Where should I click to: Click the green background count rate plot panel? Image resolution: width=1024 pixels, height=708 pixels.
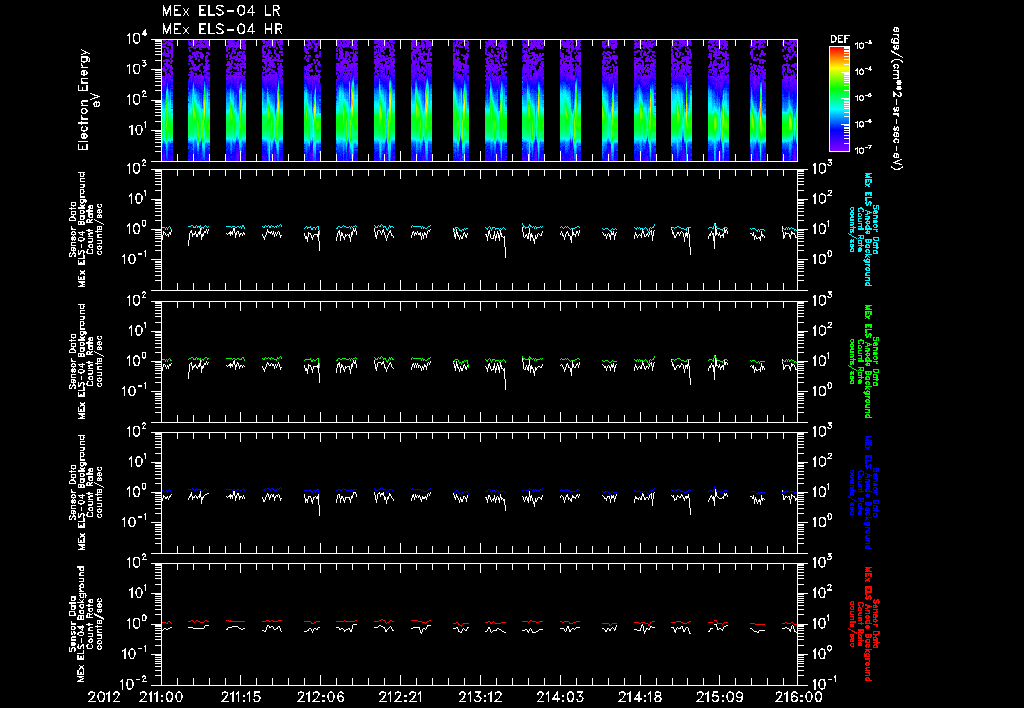tap(479, 361)
